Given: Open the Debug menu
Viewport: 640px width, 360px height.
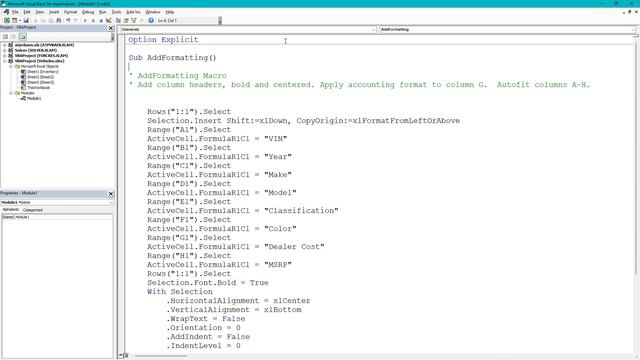Looking at the screenshot, I should tap(88, 12).
